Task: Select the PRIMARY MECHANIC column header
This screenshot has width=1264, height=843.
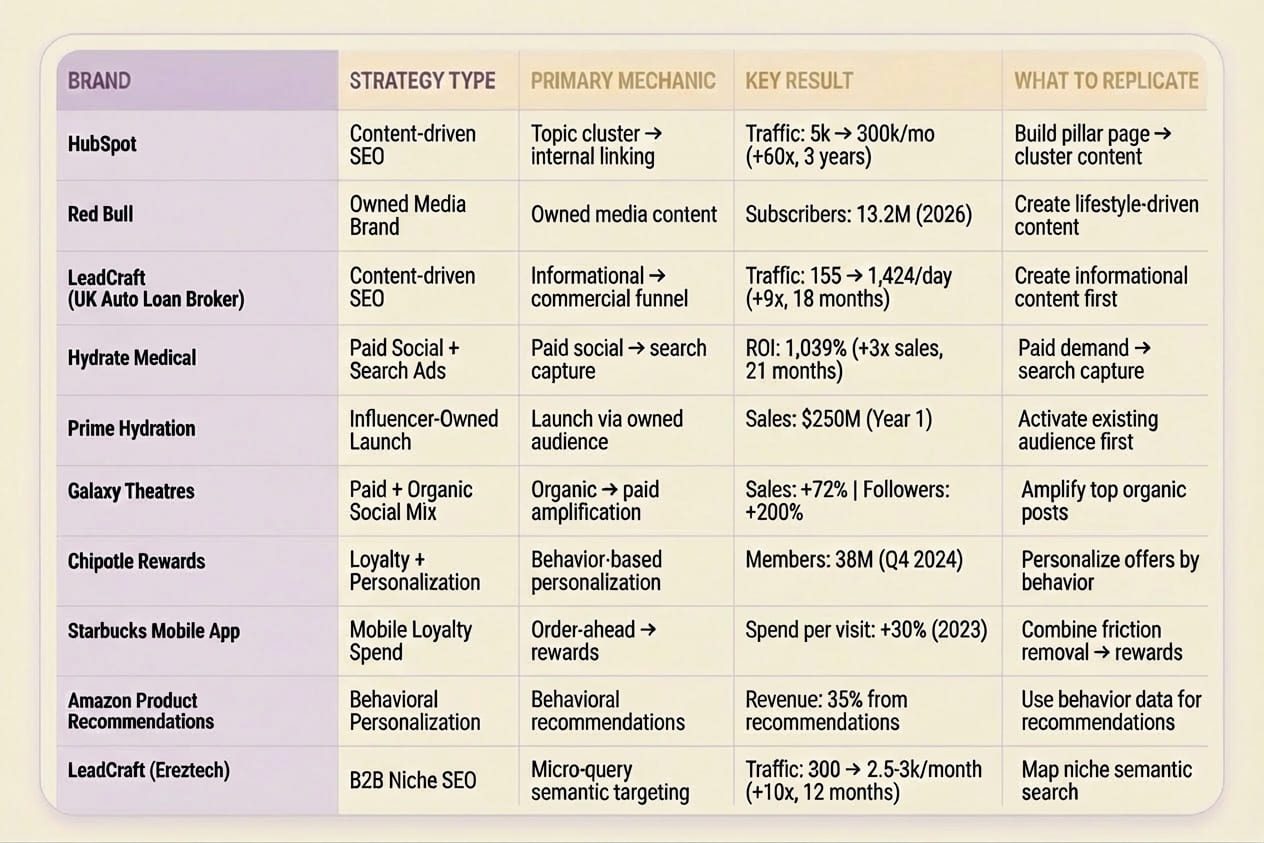Action: pyautogui.click(x=623, y=81)
